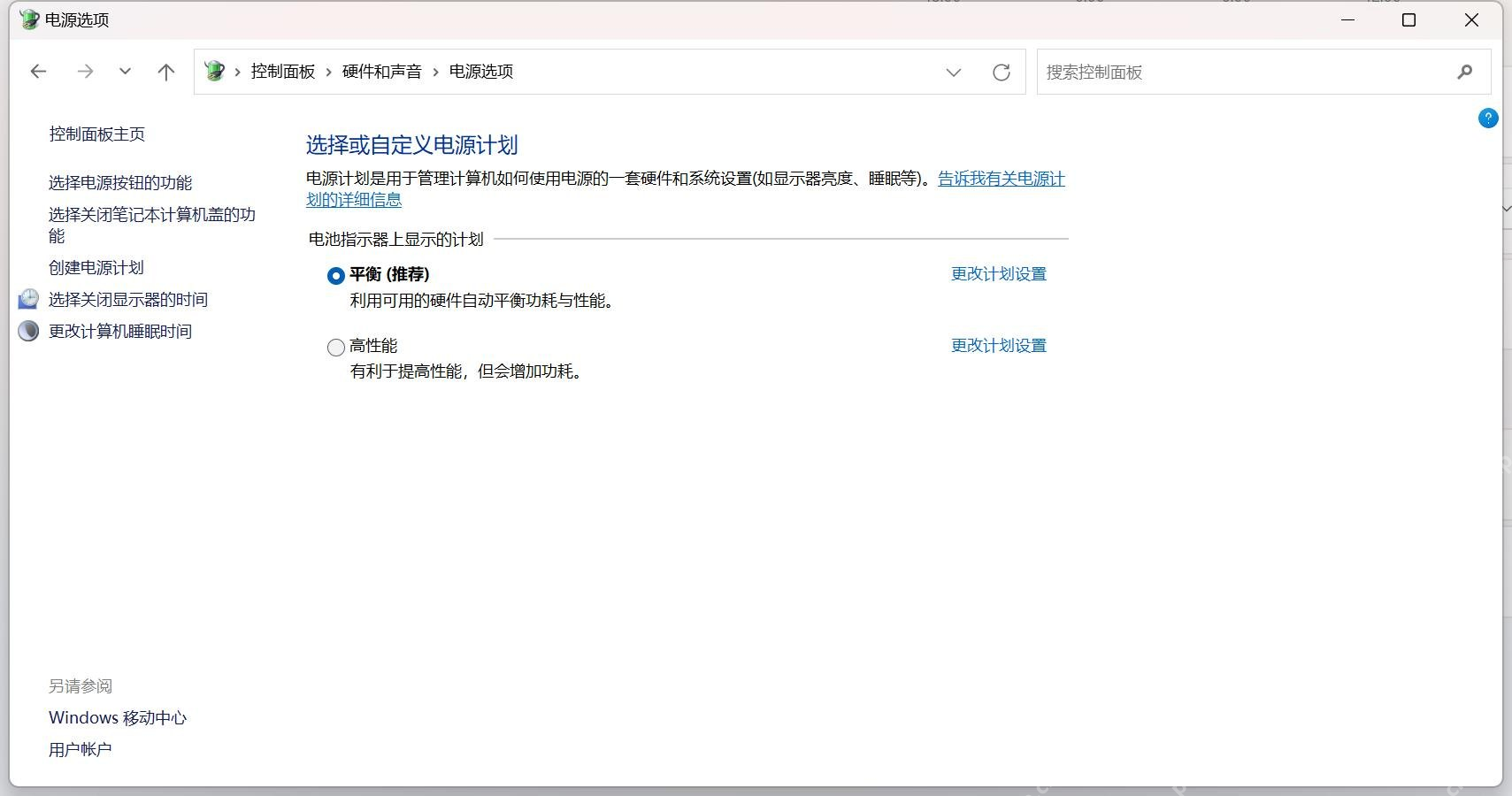
Task: Expand the chevron after 控制面板 breadcrumb
Action: click(329, 72)
